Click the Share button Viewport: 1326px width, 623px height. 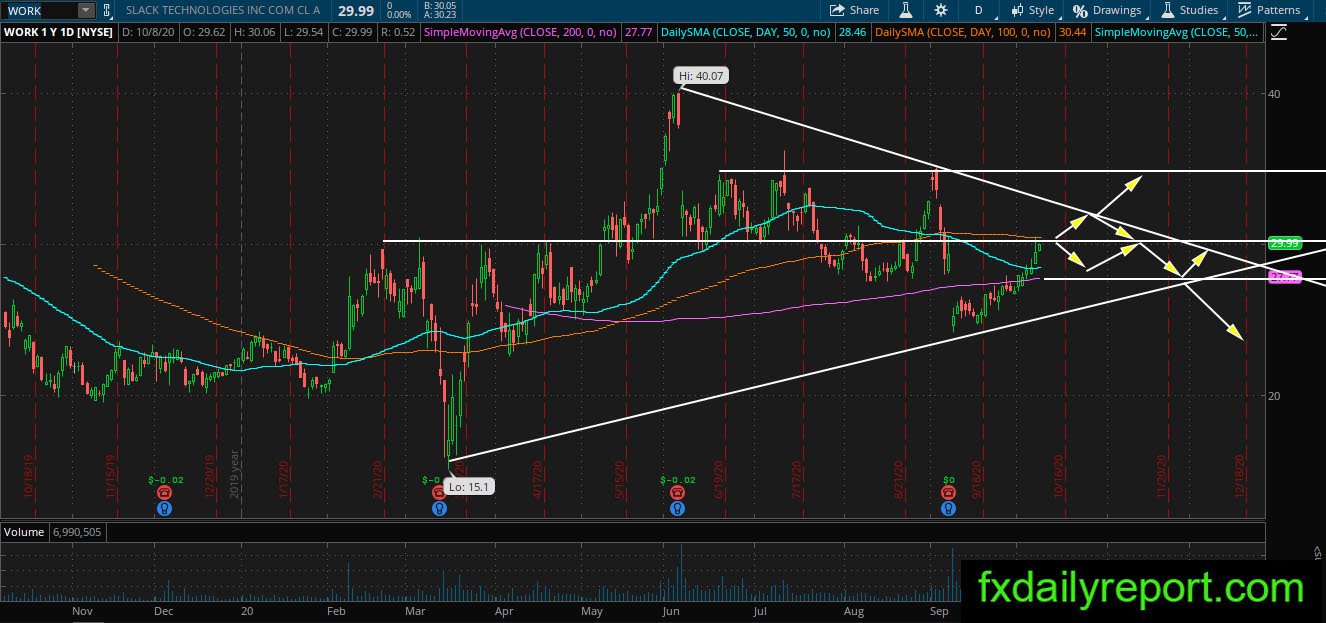click(x=855, y=10)
